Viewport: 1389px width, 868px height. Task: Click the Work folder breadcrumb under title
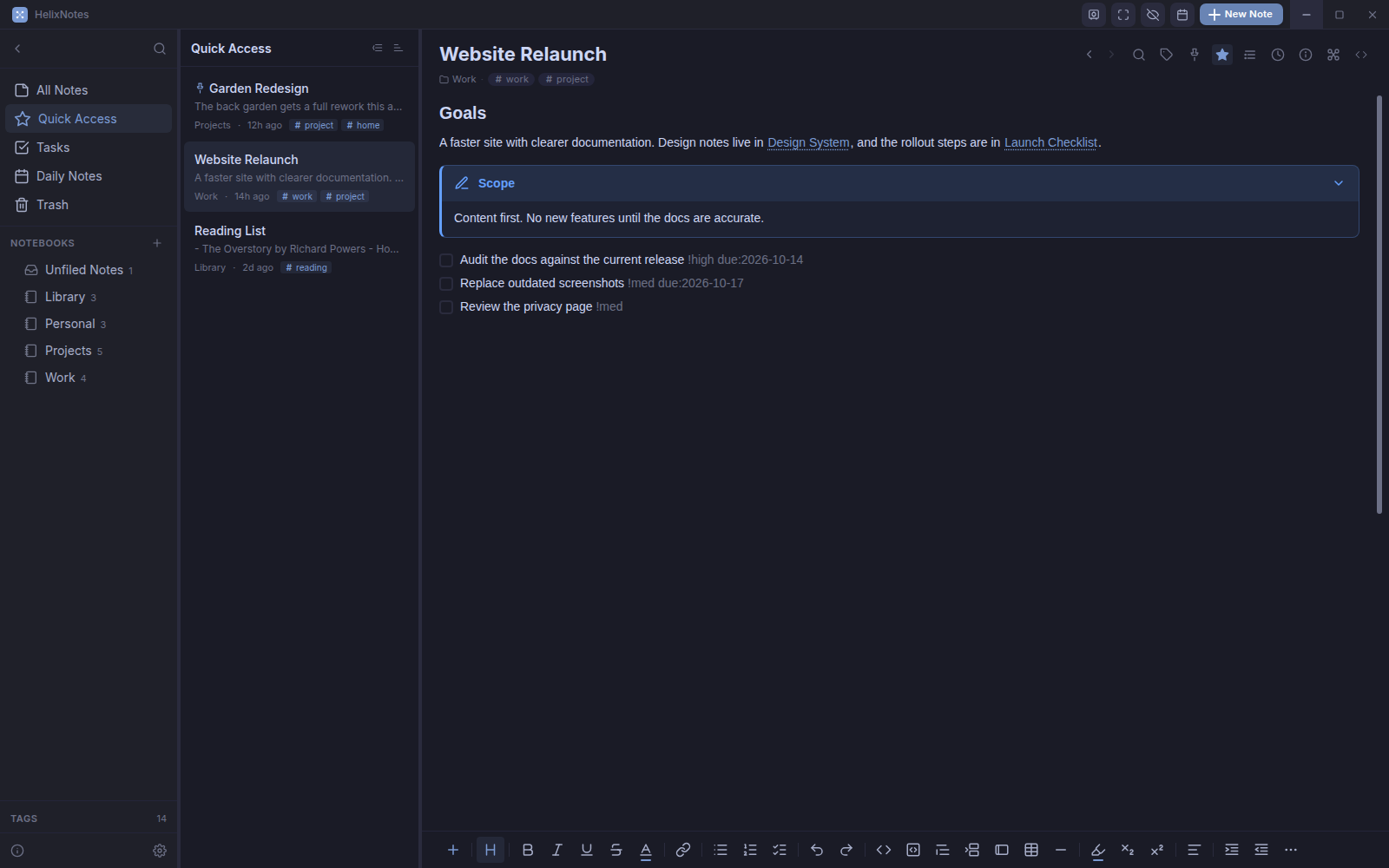click(x=458, y=79)
